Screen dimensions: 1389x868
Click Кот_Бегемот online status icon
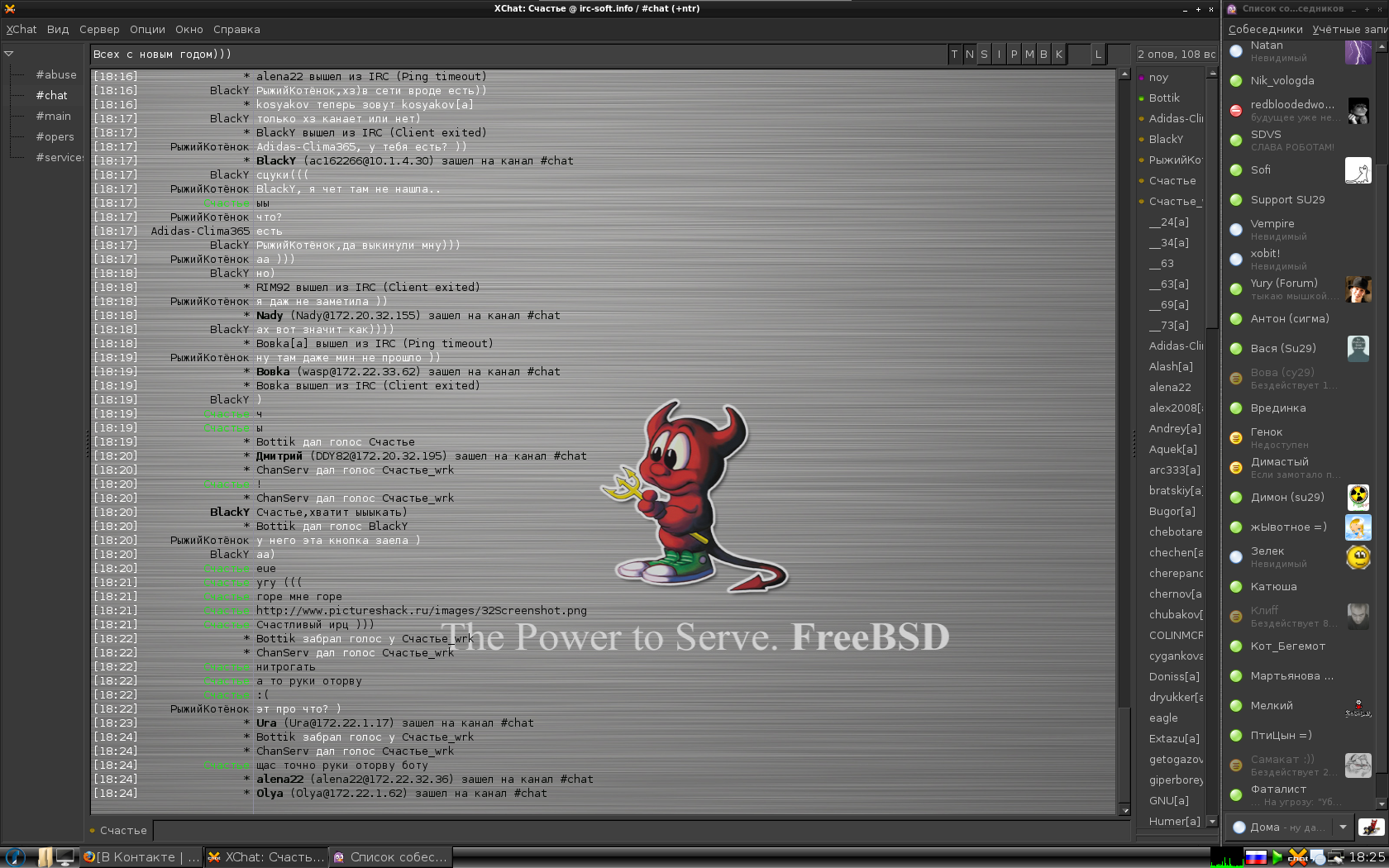[x=1236, y=646]
